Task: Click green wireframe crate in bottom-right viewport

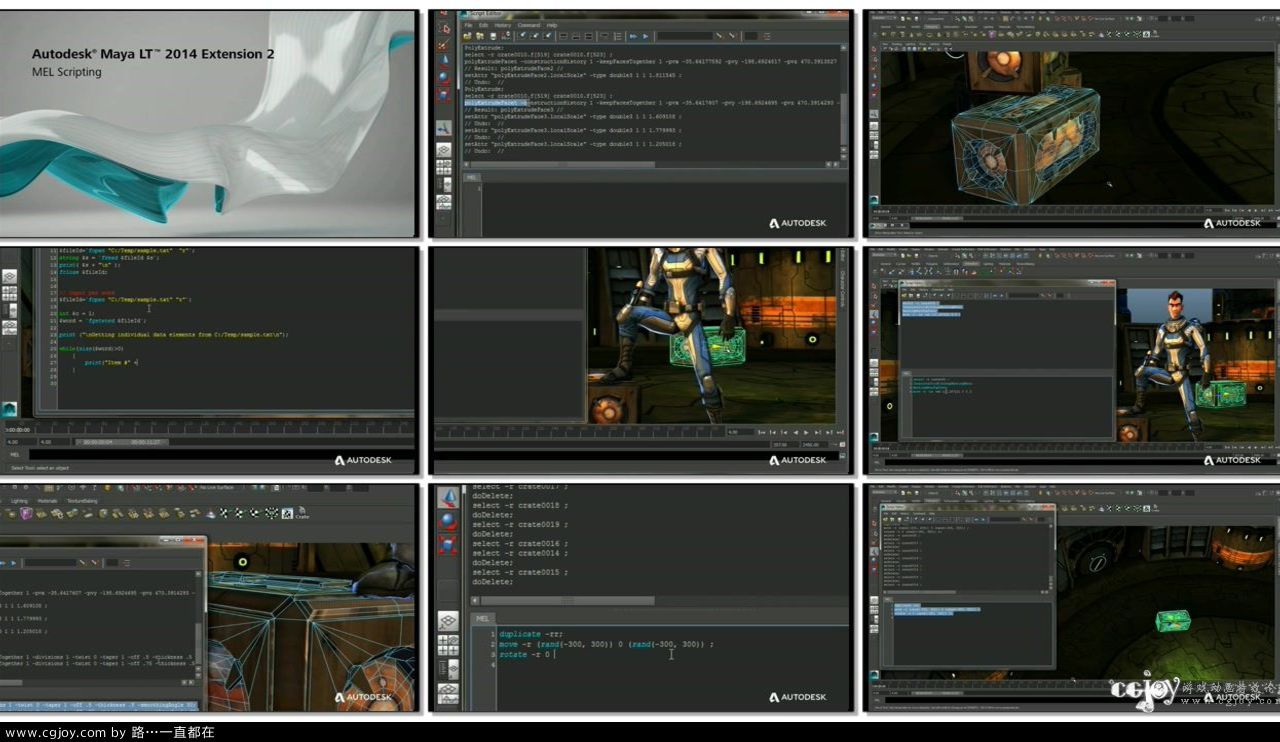Action: (1172, 620)
